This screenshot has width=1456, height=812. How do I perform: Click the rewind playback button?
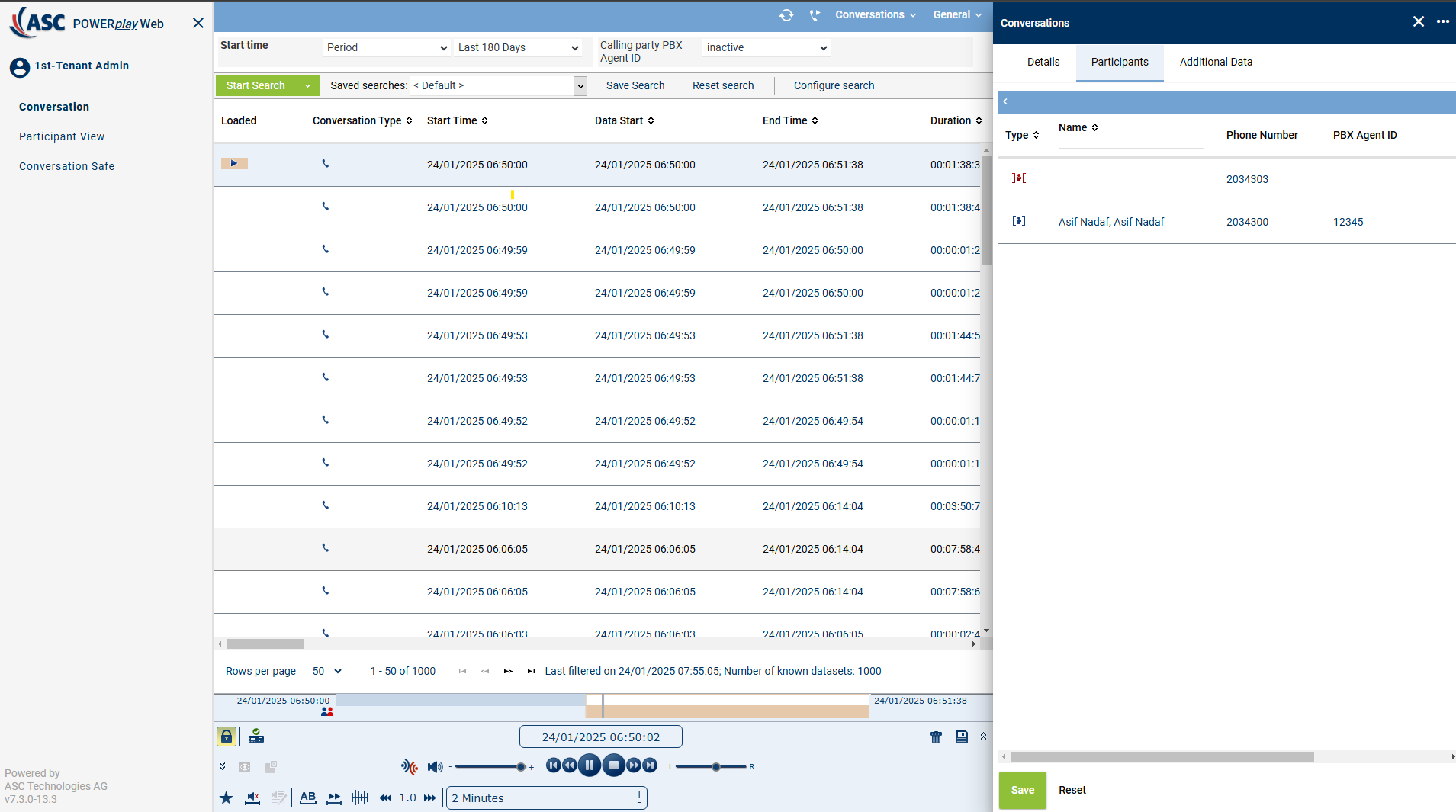pos(570,765)
